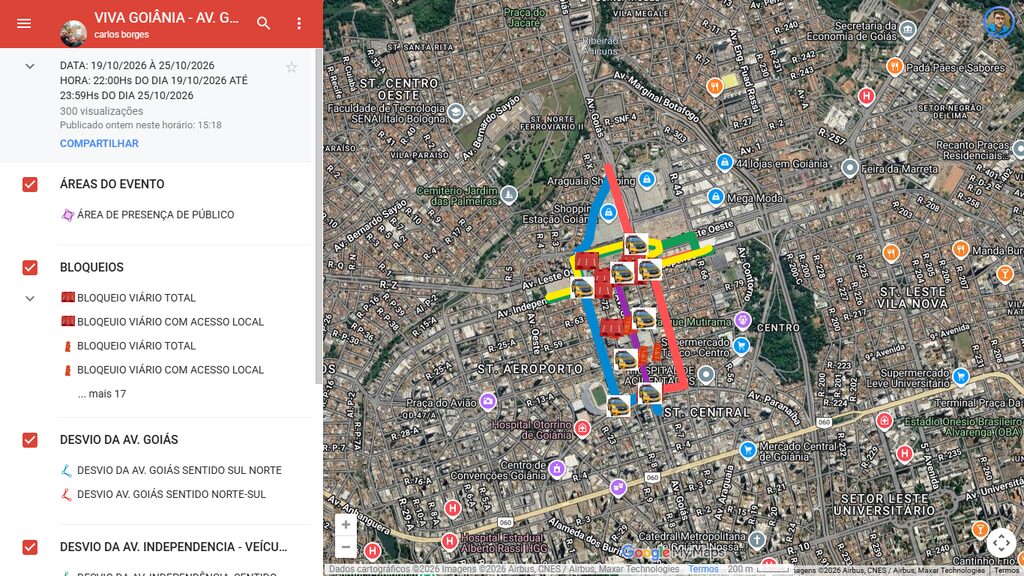Image resolution: width=1024 pixels, height=576 pixels.
Task: Select the Cemitério Jardim das Palmeiras marker
Action: [x=509, y=194]
